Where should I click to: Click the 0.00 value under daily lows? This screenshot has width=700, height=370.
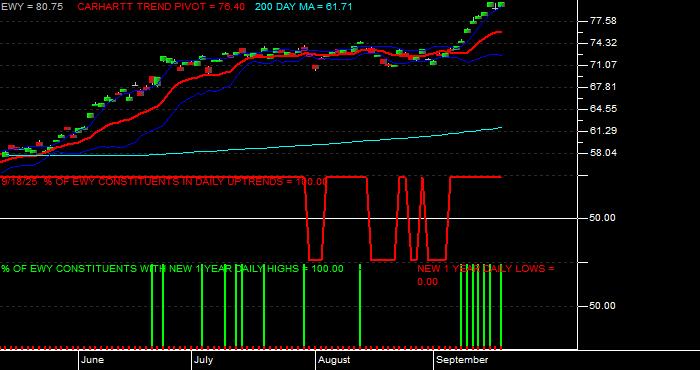point(427,282)
